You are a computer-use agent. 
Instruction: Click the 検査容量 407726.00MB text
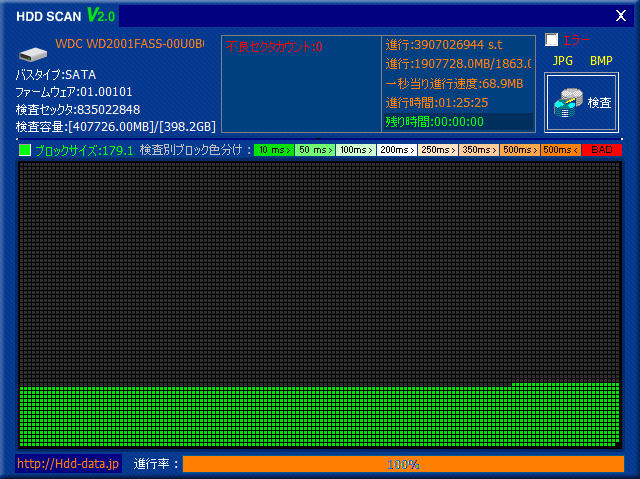pos(116,127)
